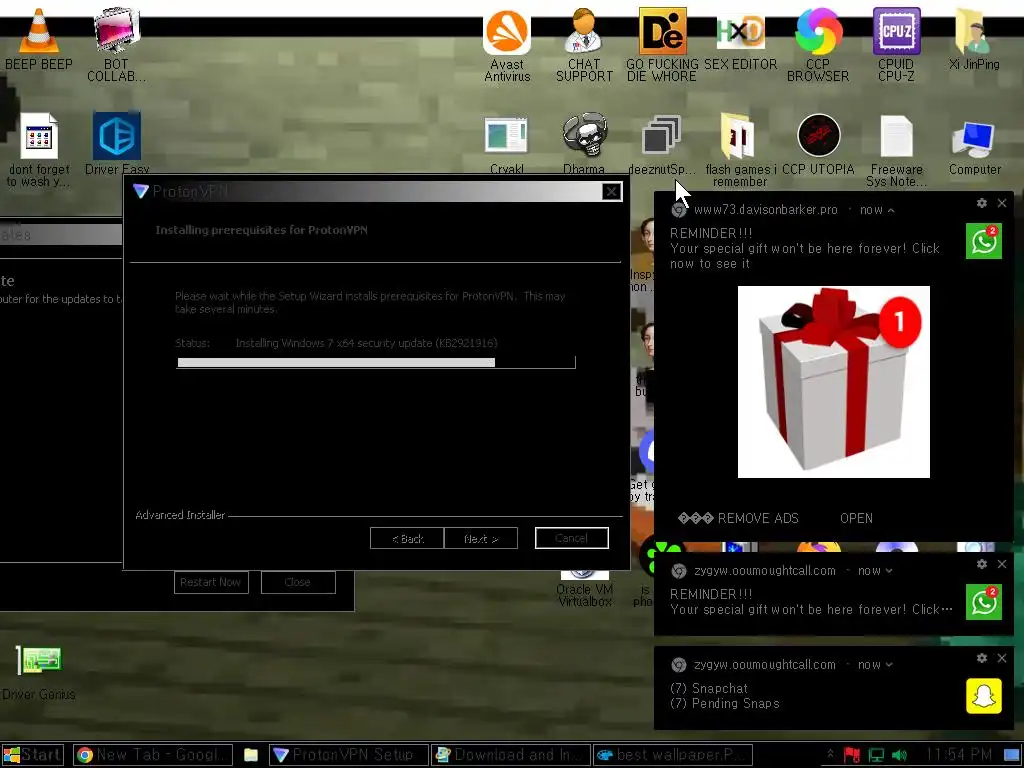Open the Freeware Sys Note file

896,136
